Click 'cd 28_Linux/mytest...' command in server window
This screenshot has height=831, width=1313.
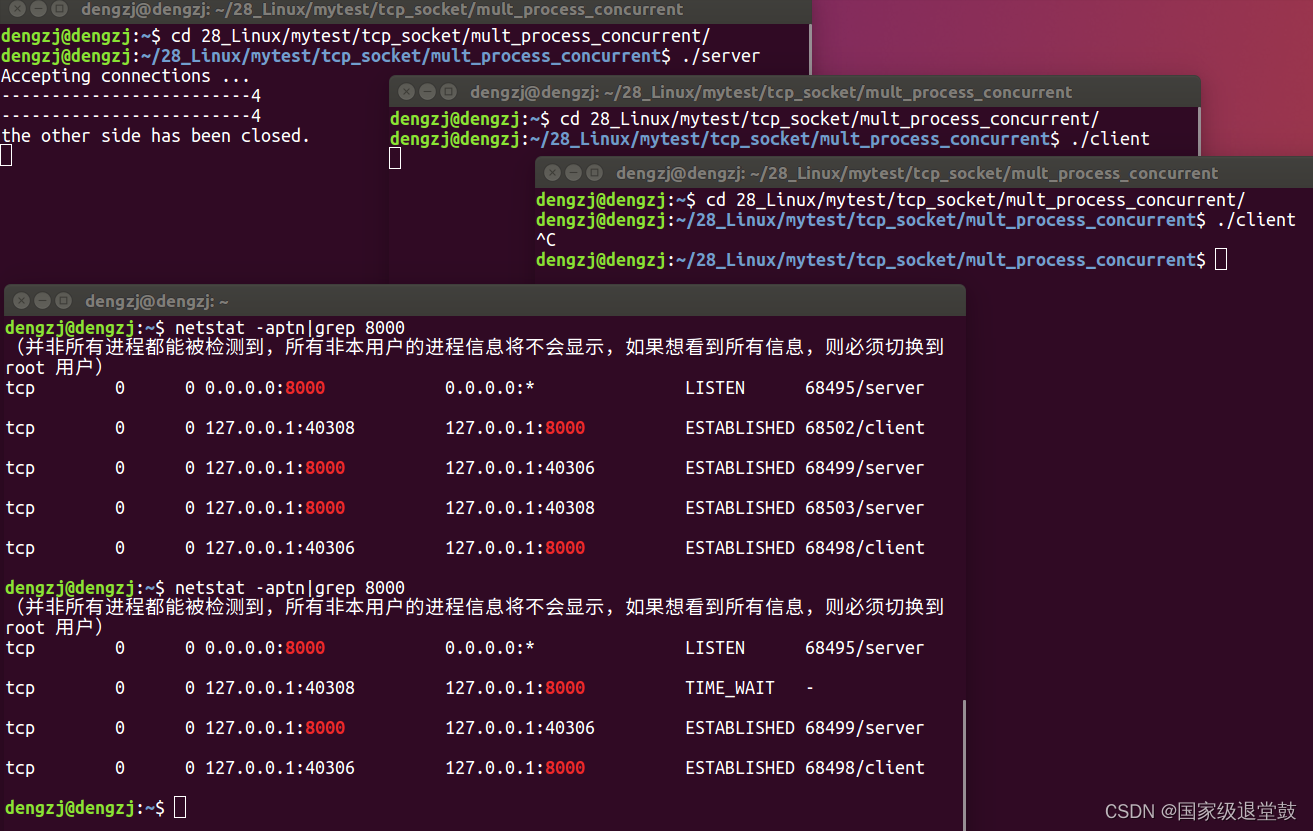click(x=441, y=36)
